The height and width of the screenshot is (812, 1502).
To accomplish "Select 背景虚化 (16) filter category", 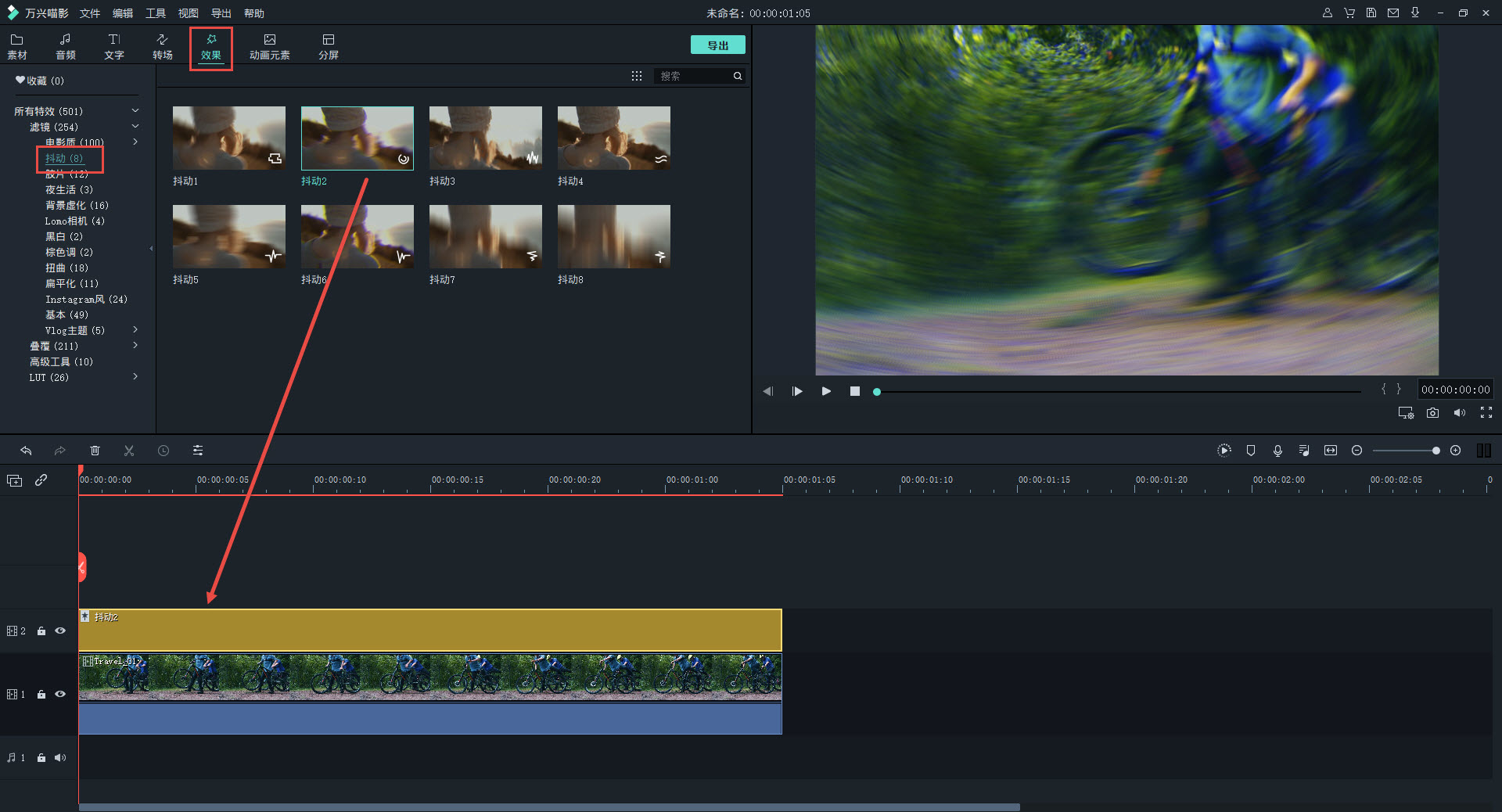I will coord(77,205).
